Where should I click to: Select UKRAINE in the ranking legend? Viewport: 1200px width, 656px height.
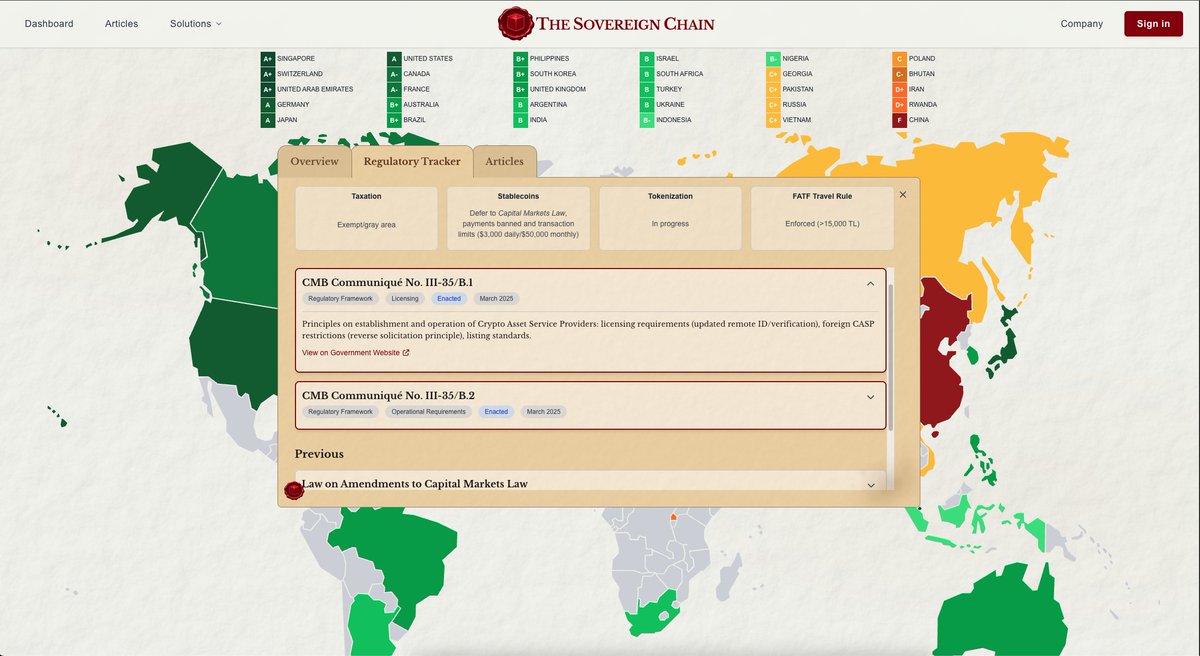[x=671, y=105]
